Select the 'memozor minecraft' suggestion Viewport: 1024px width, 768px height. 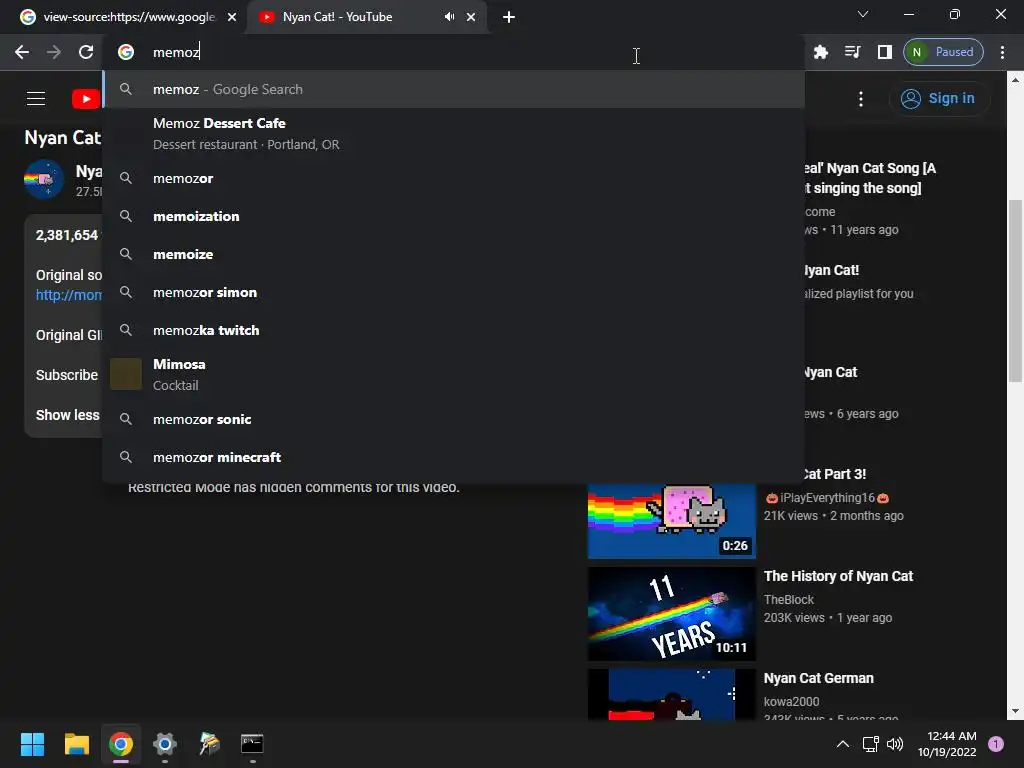coord(453,457)
